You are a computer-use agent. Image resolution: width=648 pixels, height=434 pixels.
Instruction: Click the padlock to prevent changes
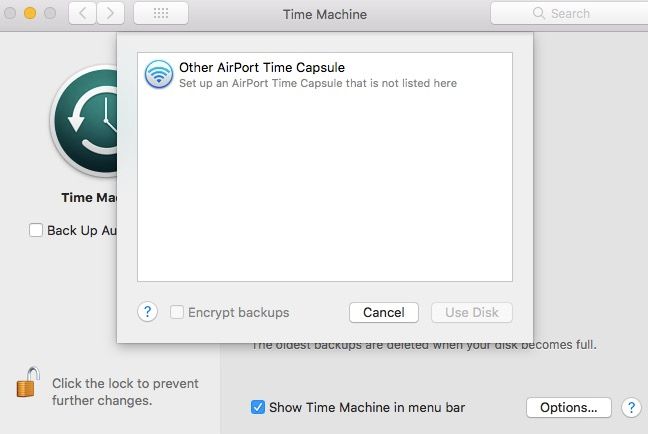pyautogui.click(x=28, y=382)
